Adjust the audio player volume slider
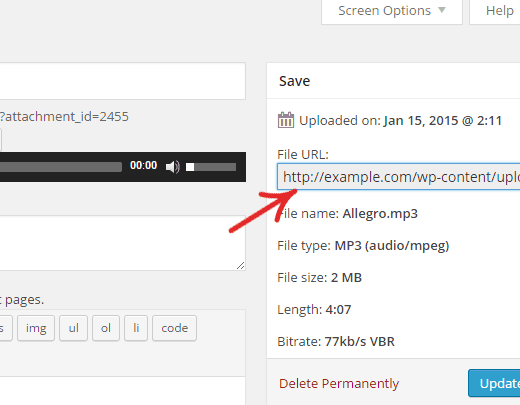The height and width of the screenshot is (405, 520). point(211,167)
